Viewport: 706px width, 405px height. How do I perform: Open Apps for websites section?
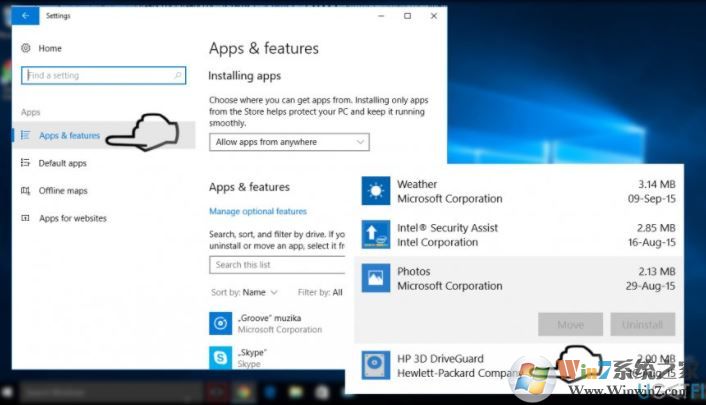click(72, 218)
